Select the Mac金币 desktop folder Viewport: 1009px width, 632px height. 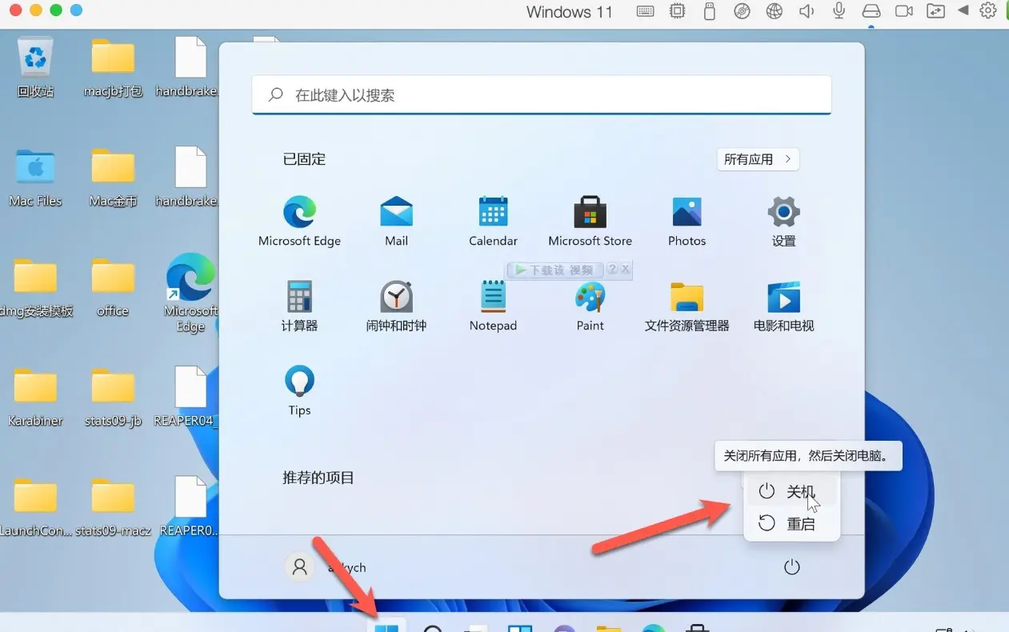(113, 177)
